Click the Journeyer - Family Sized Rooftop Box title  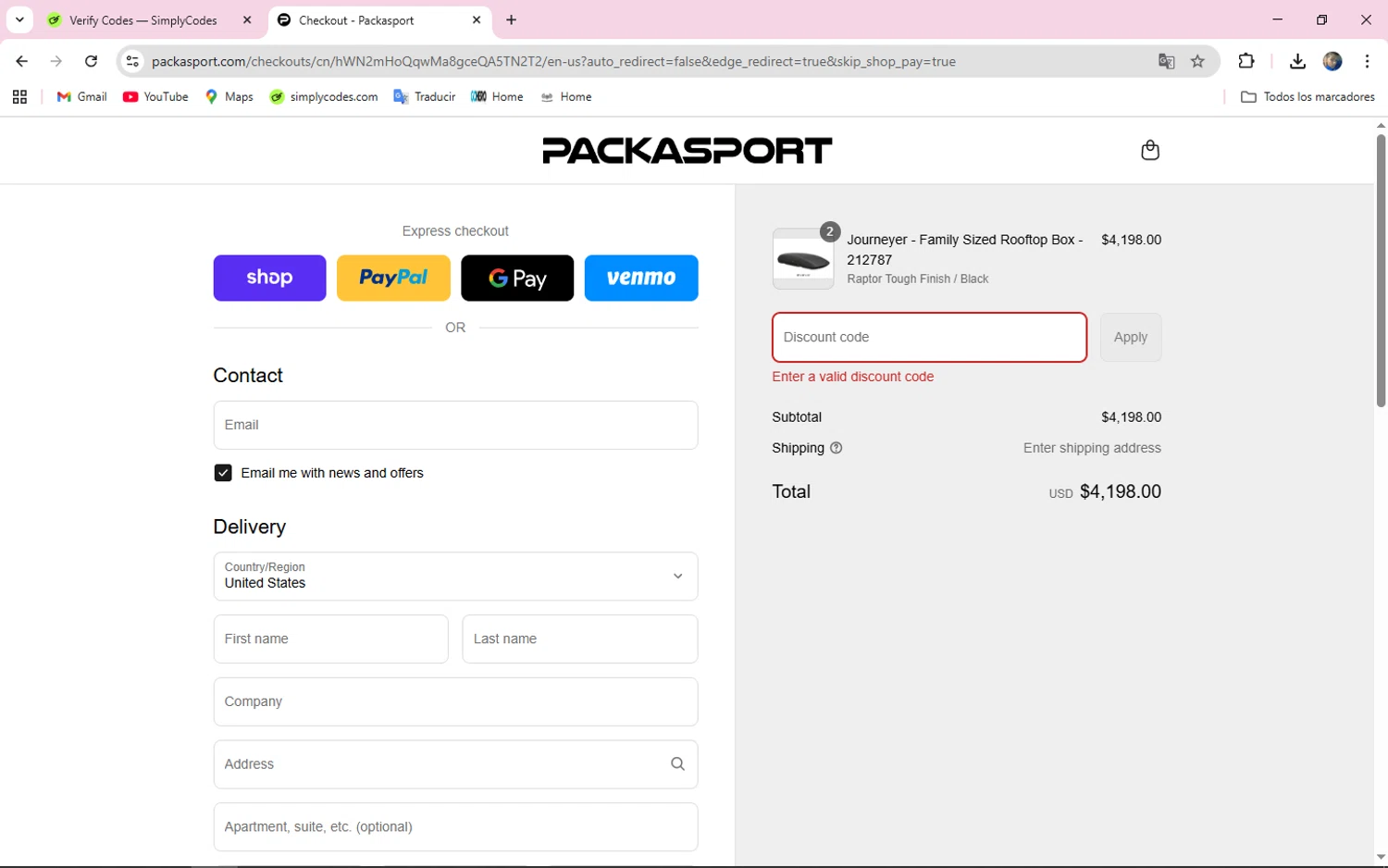(x=965, y=249)
